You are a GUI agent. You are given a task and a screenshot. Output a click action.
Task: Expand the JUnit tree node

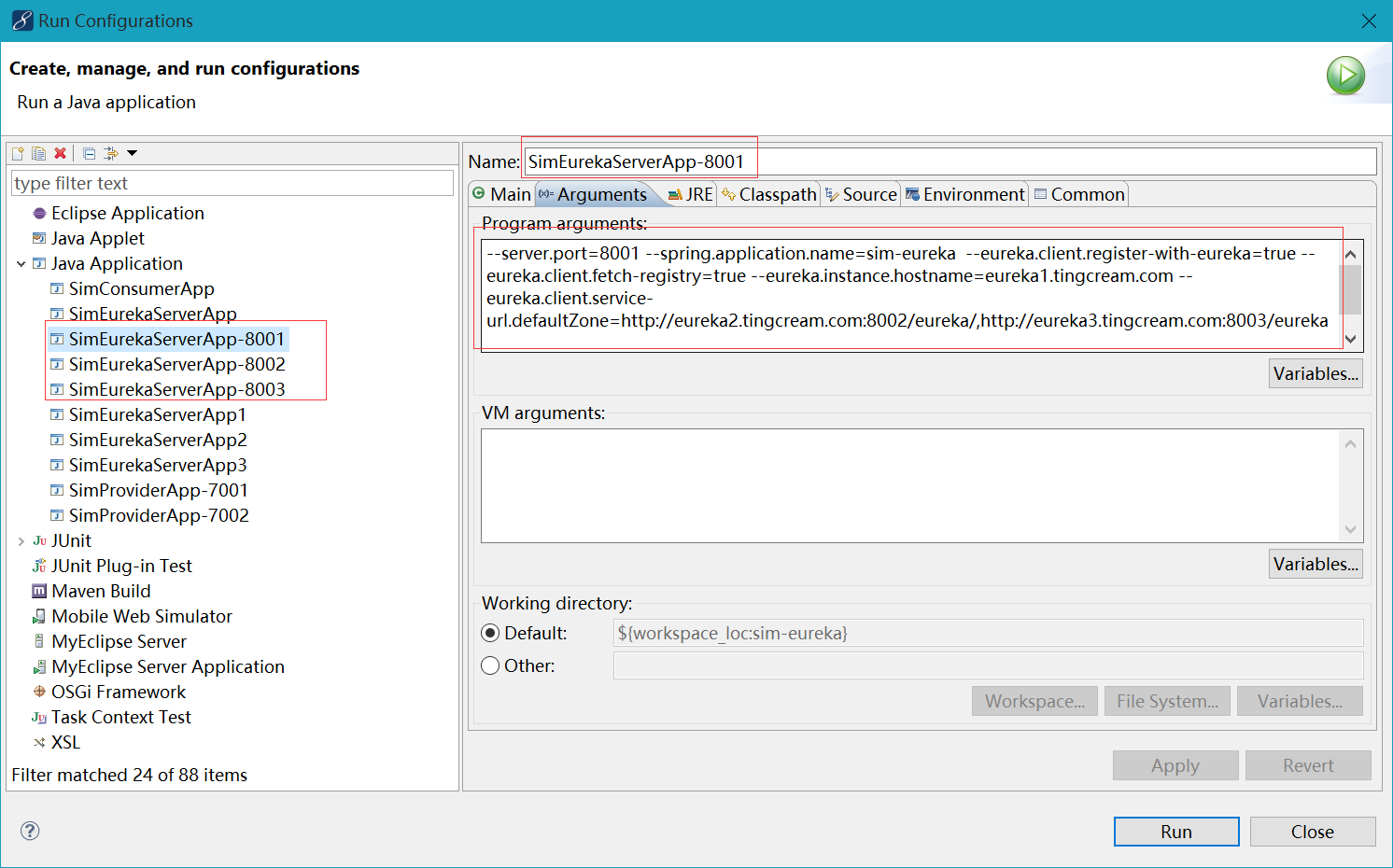[21, 541]
